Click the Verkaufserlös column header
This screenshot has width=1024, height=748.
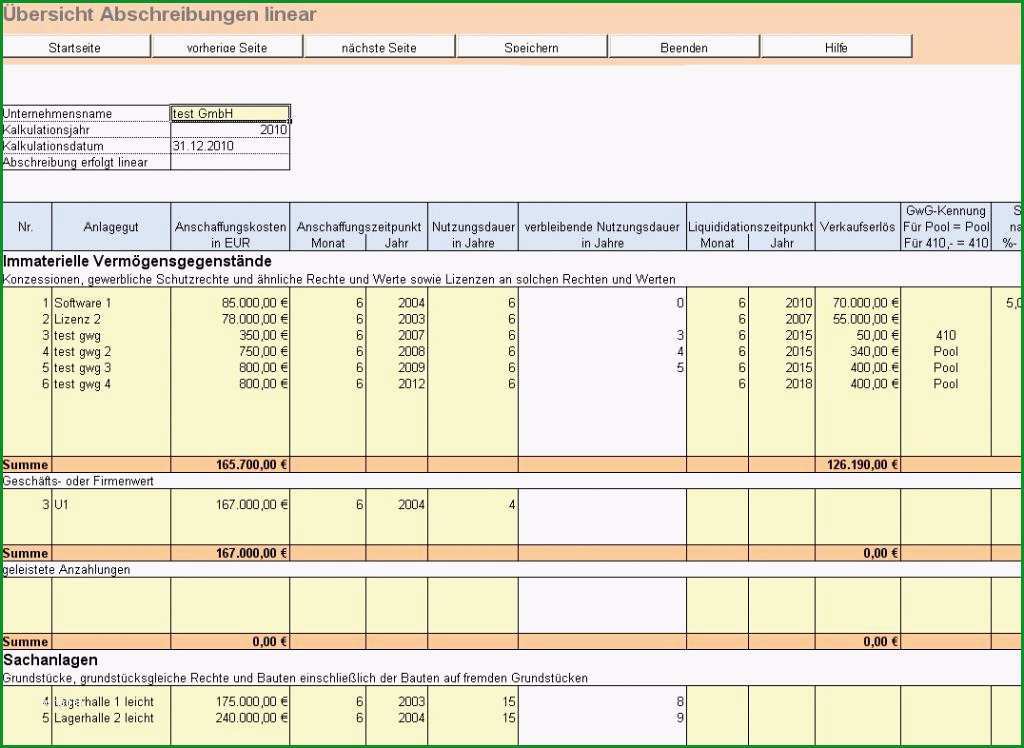tap(857, 227)
